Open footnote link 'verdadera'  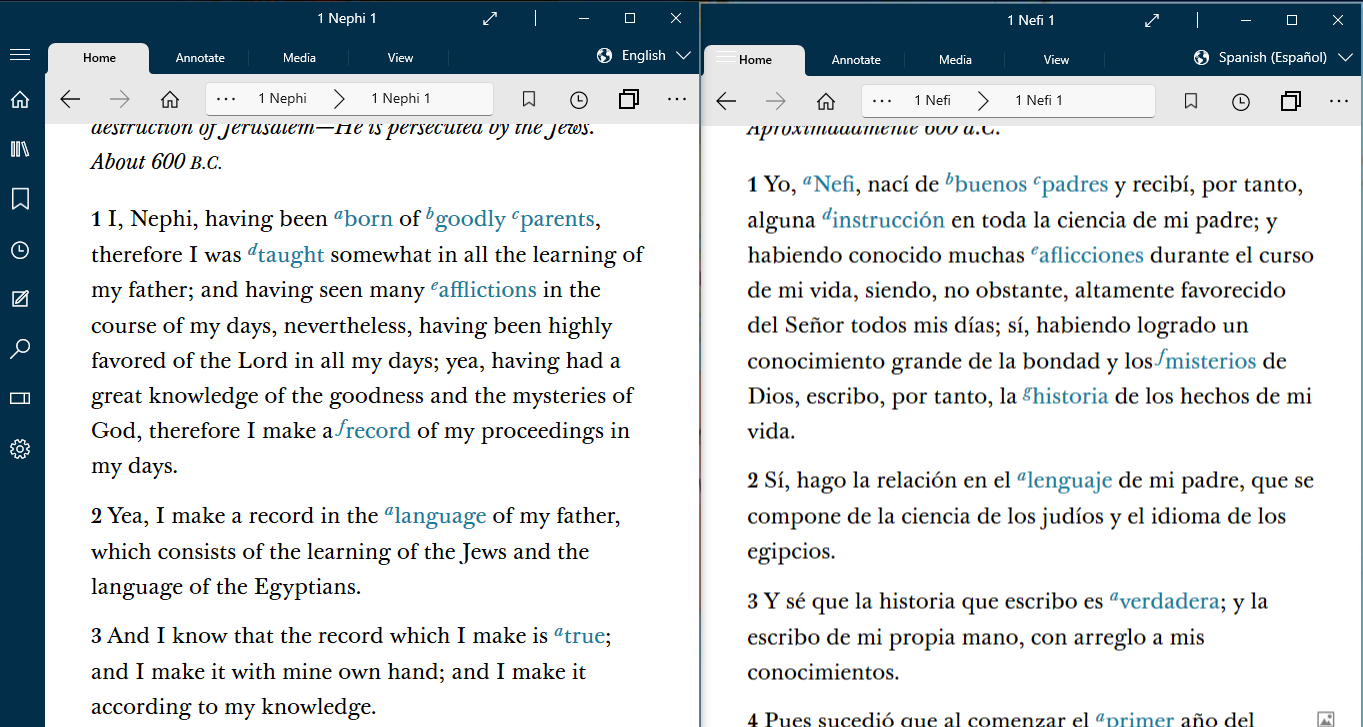click(x=1164, y=601)
